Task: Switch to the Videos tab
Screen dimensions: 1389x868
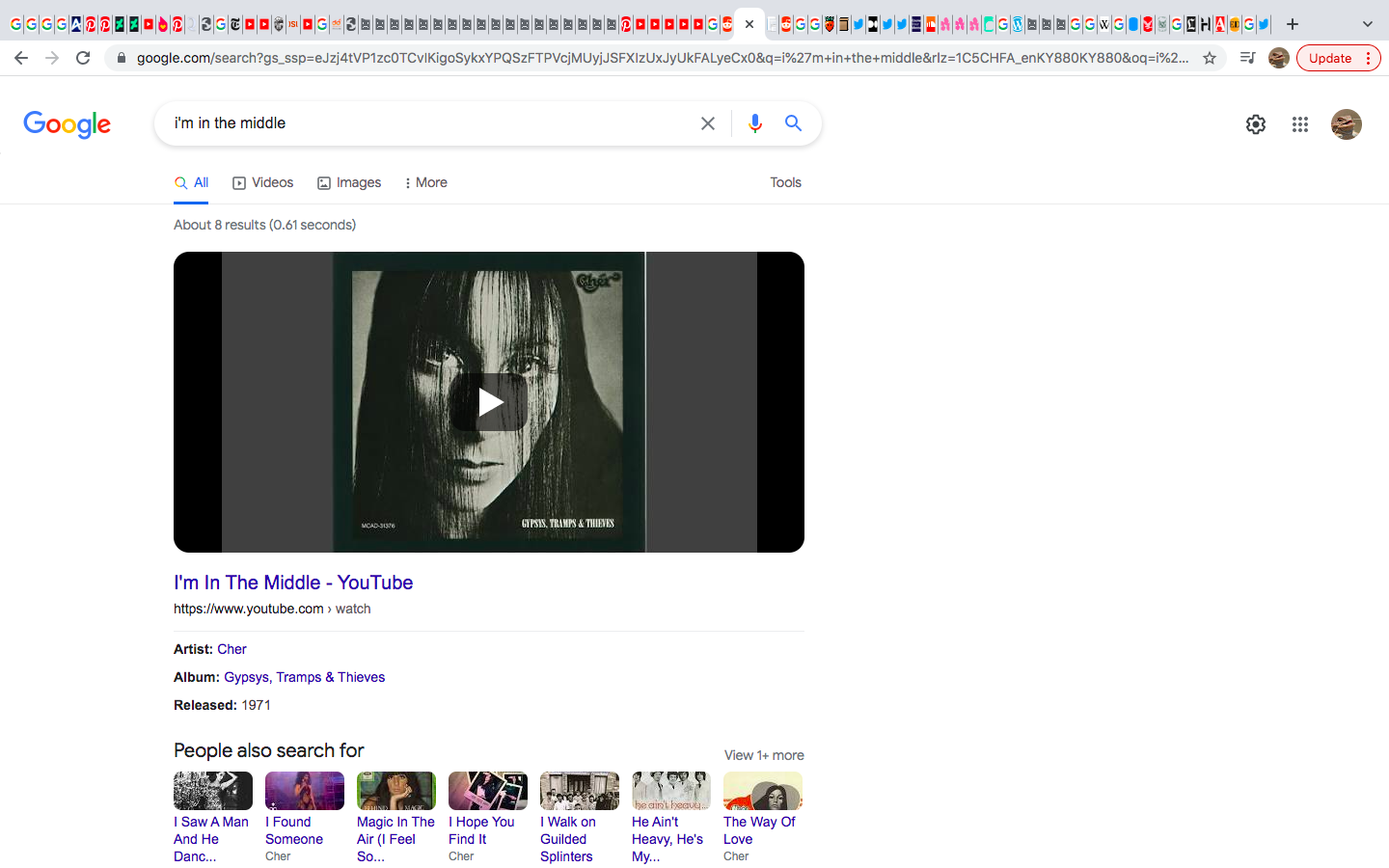Action: click(262, 182)
